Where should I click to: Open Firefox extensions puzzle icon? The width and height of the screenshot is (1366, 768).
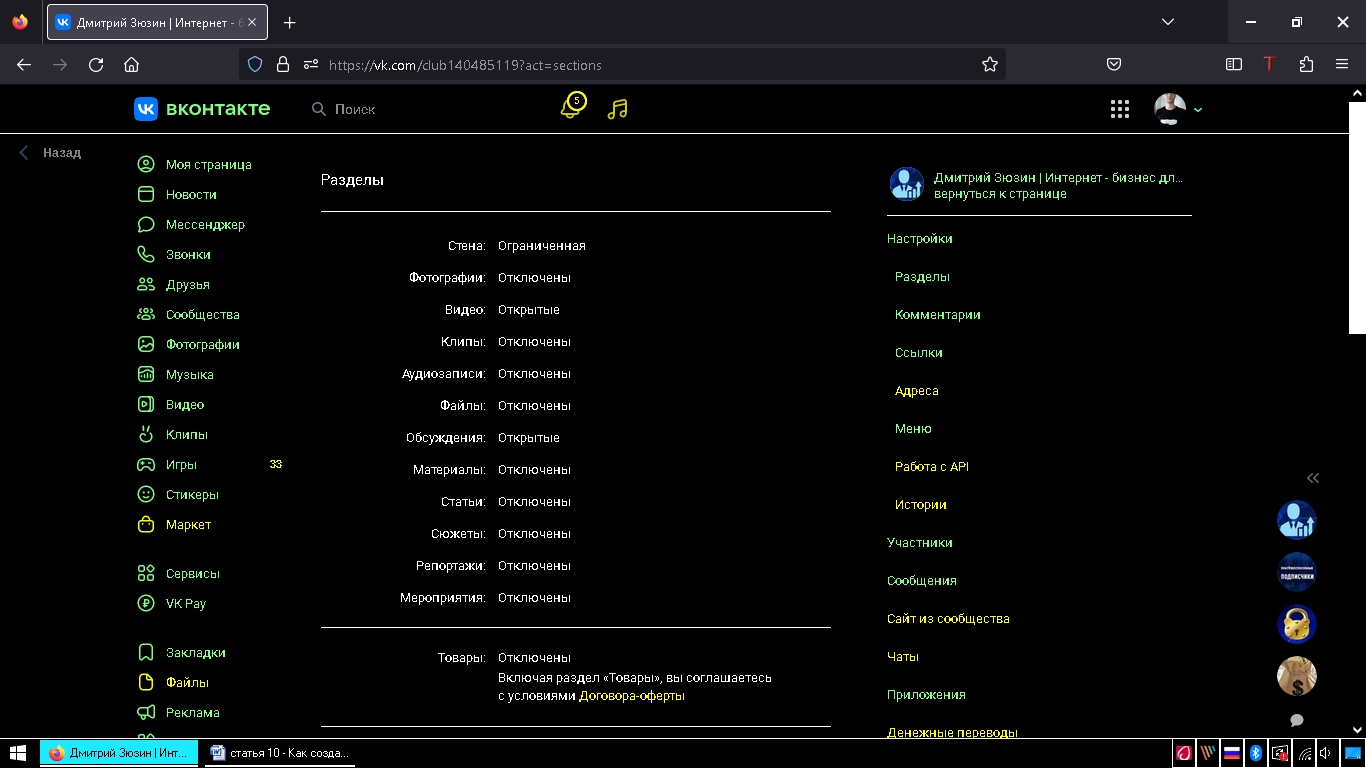pyautogui.click(x=1306, y=64)
